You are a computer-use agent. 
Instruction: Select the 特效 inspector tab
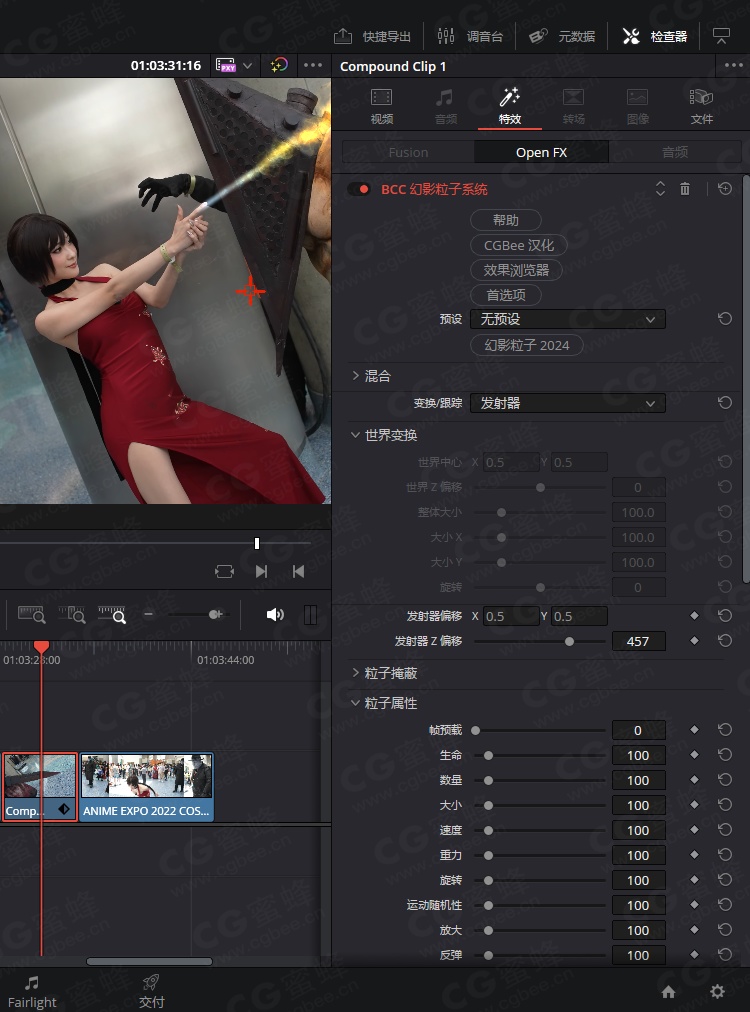point(509,106)
